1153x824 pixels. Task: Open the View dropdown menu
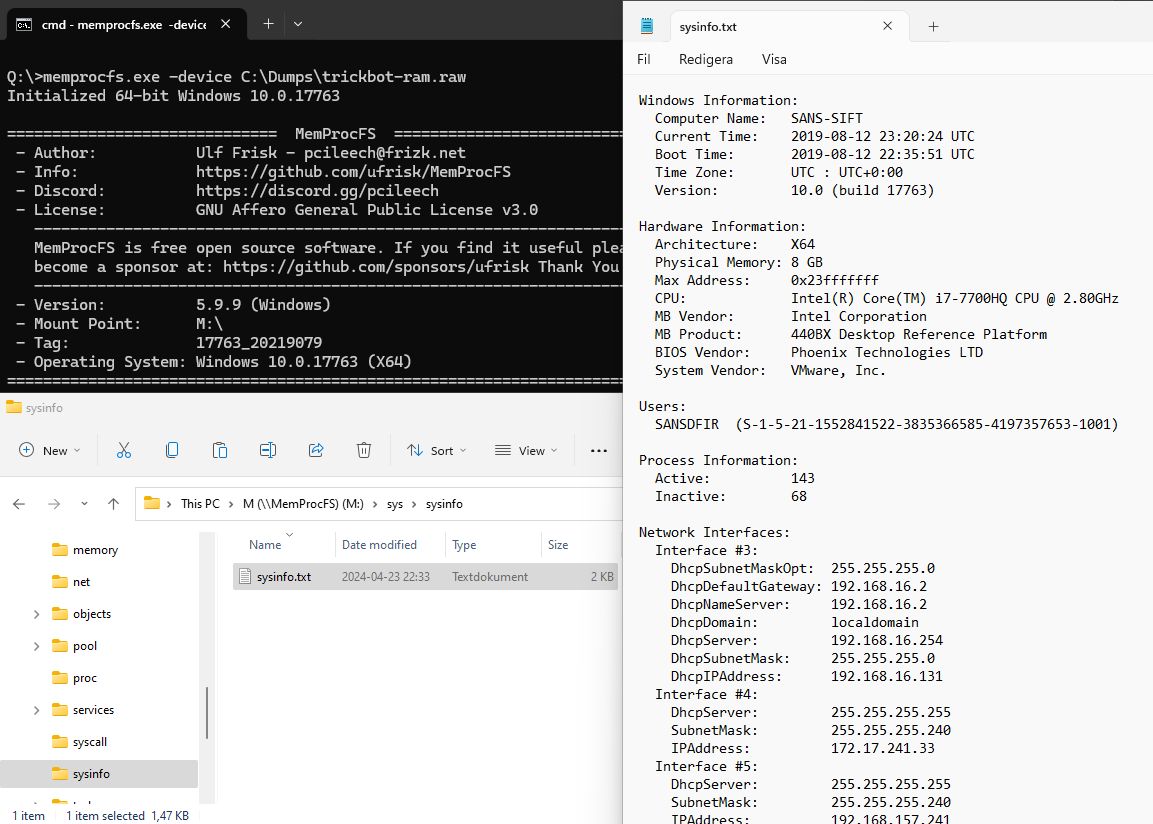526,451
